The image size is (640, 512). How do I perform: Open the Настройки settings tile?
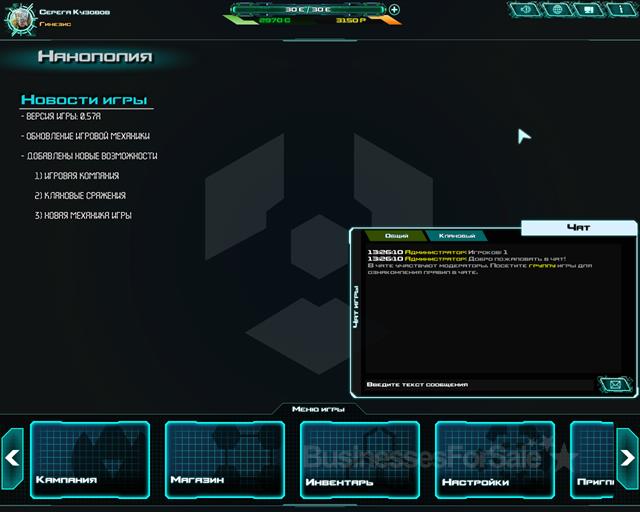[x=495, y=459]
